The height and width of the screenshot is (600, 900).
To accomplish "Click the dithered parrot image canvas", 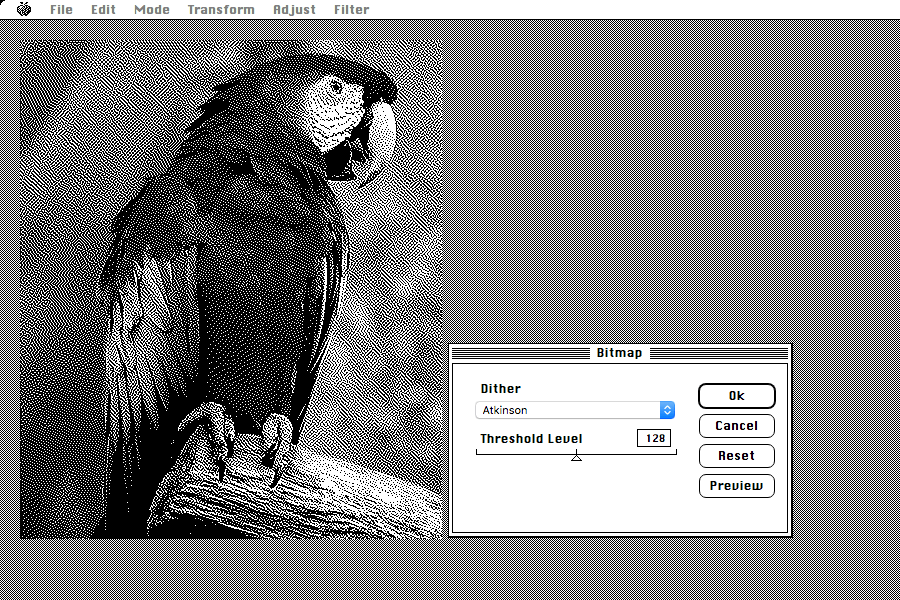I will (x=231, y=289).
